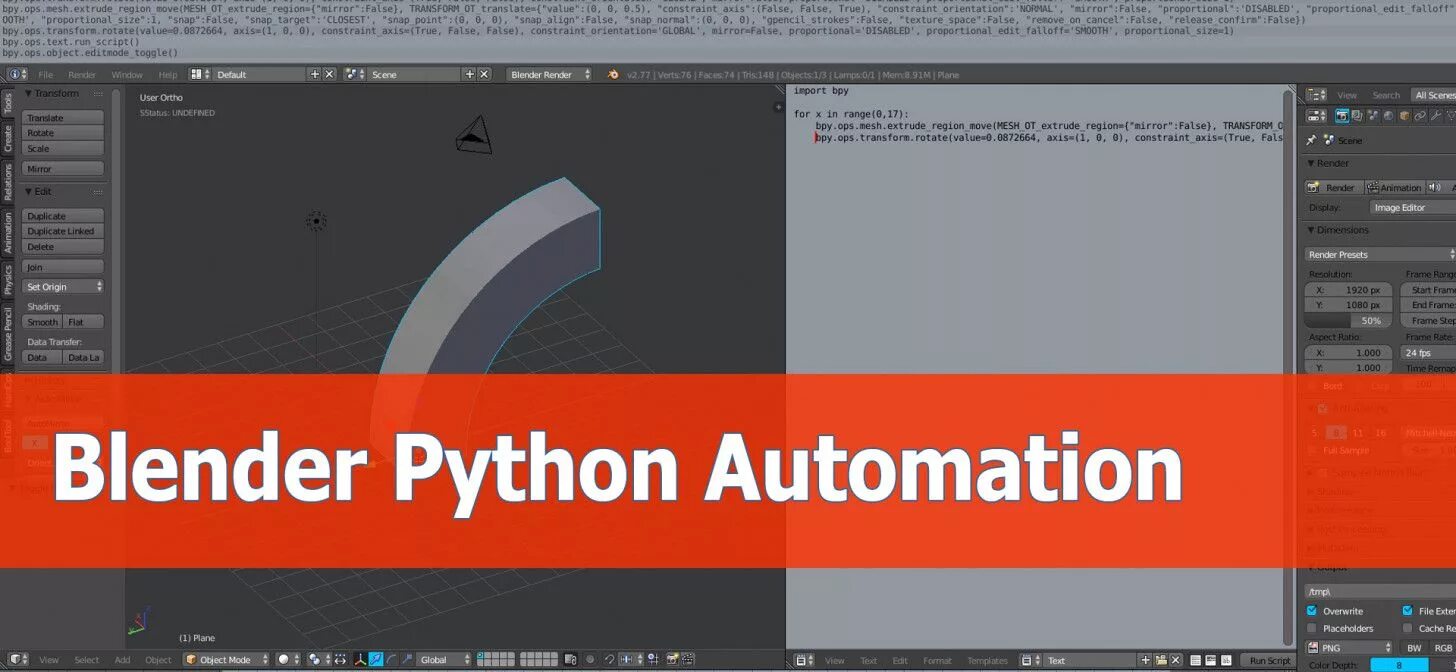Viewport: 1456px width, 672px height.
Task: Click the Translate button
Action: coord(63,118)
